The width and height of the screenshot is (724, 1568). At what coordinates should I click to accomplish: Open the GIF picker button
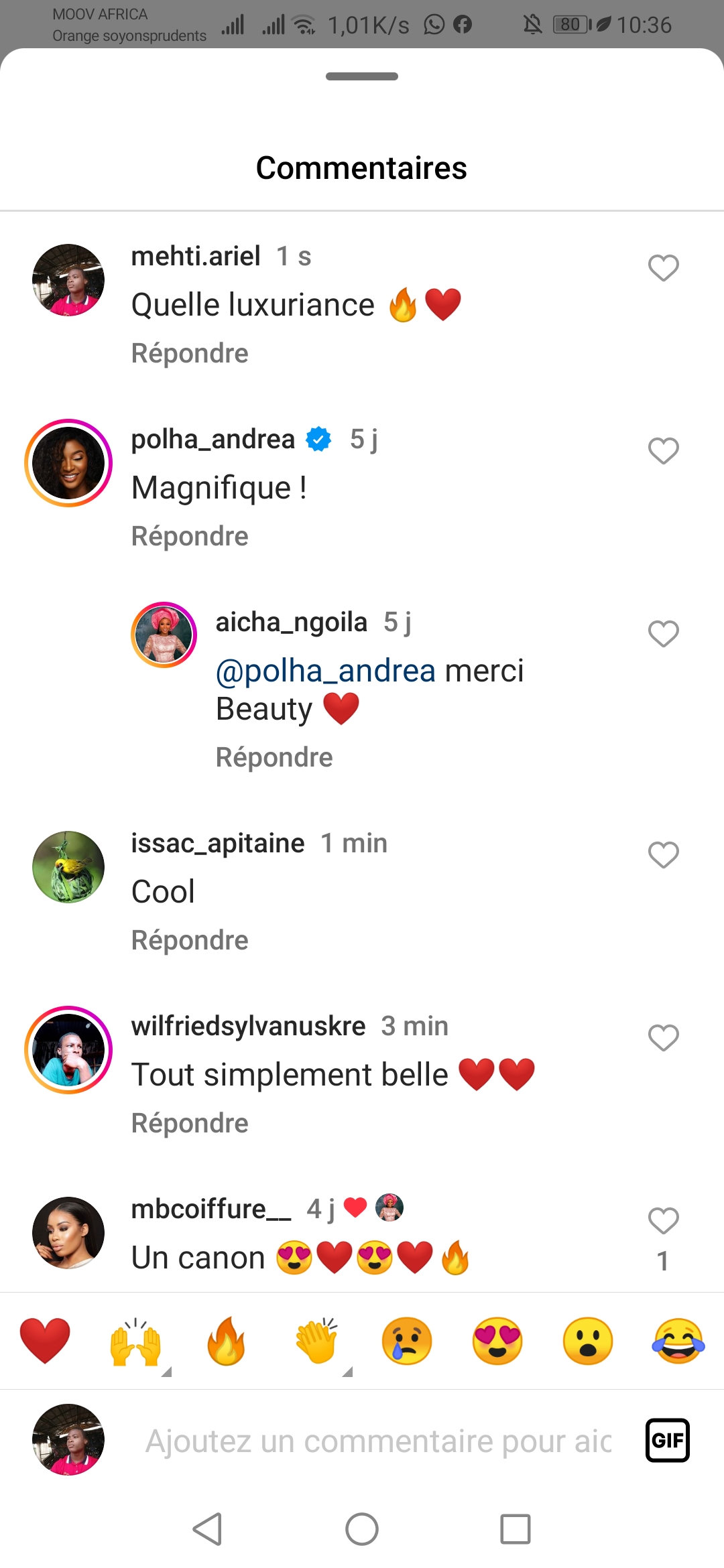(667, 1440)
